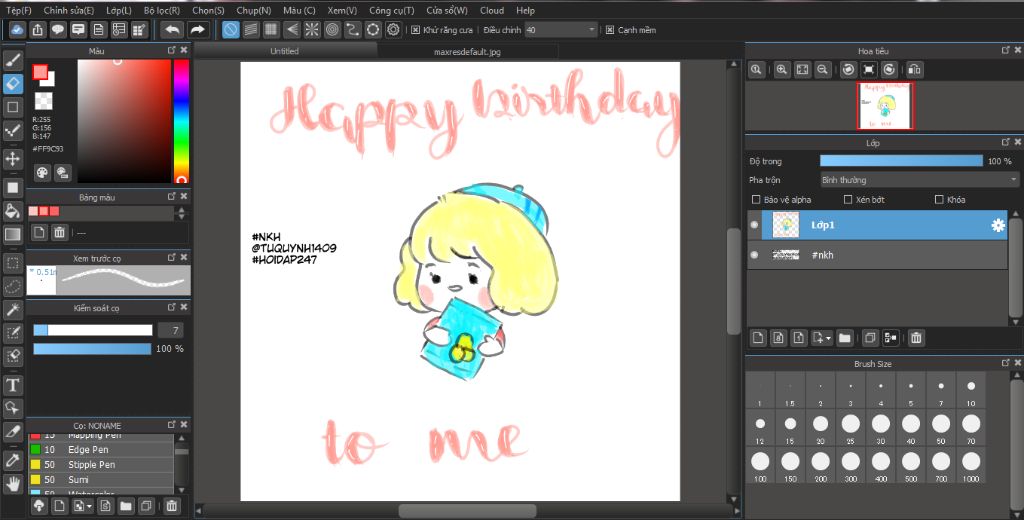Duplicate the layer in Lớp panel

point(869,338)
